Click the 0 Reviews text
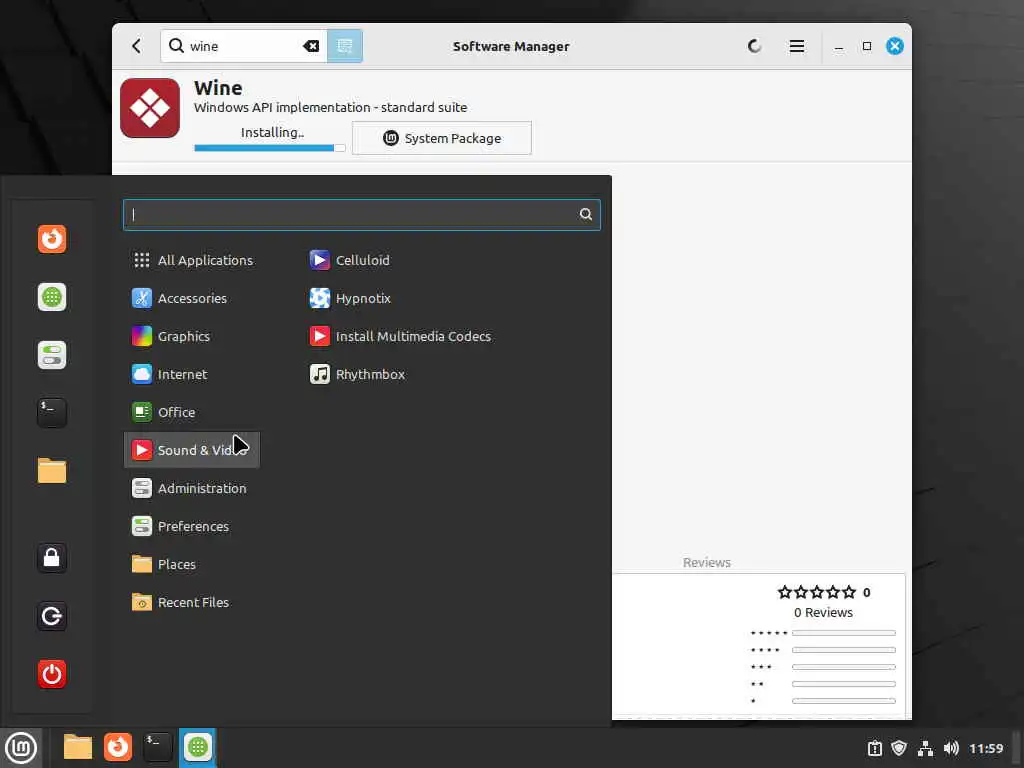 (x=824, y=613)
